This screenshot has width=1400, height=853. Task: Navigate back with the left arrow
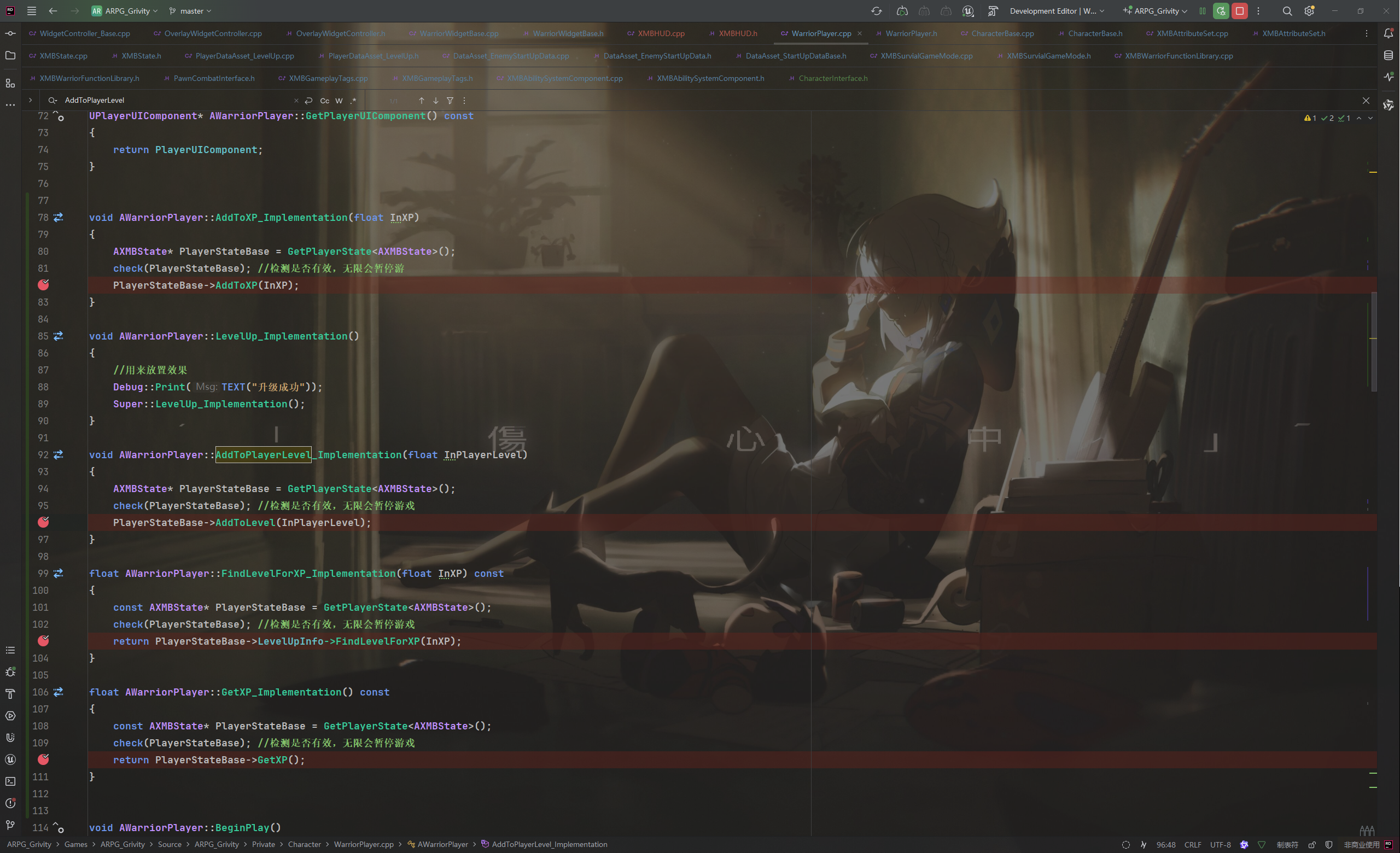click(x=53, y=11)
